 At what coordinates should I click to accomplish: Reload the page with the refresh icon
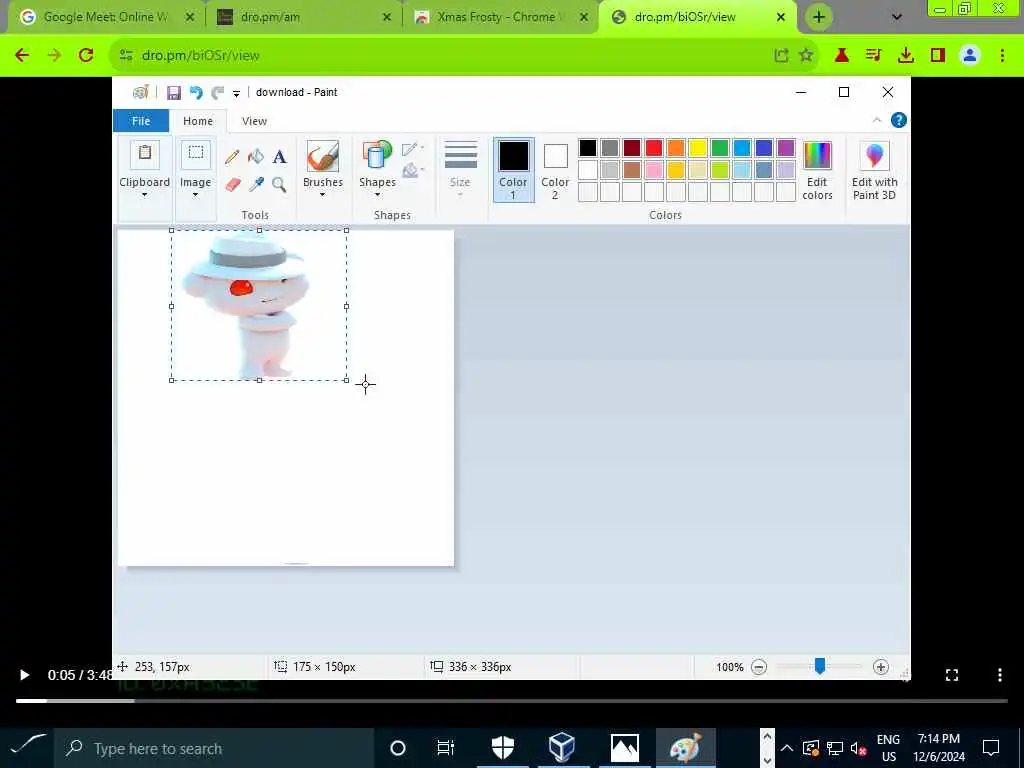(86, 56)
